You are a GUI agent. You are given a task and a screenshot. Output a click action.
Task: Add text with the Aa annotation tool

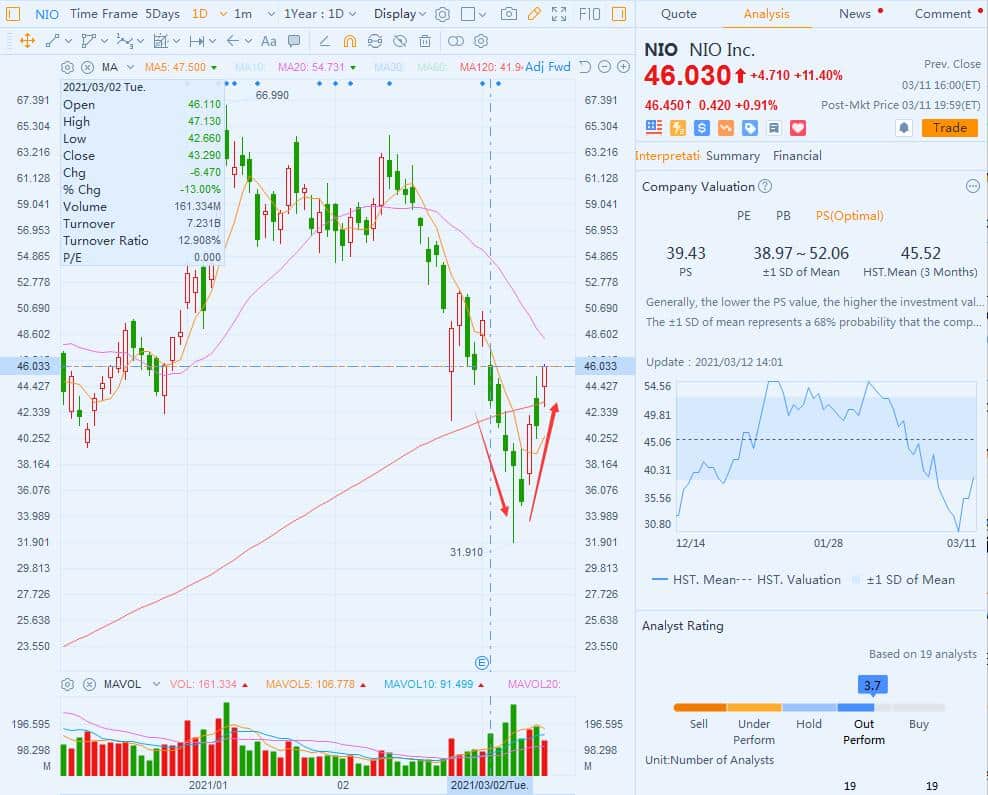click(267, 41)
